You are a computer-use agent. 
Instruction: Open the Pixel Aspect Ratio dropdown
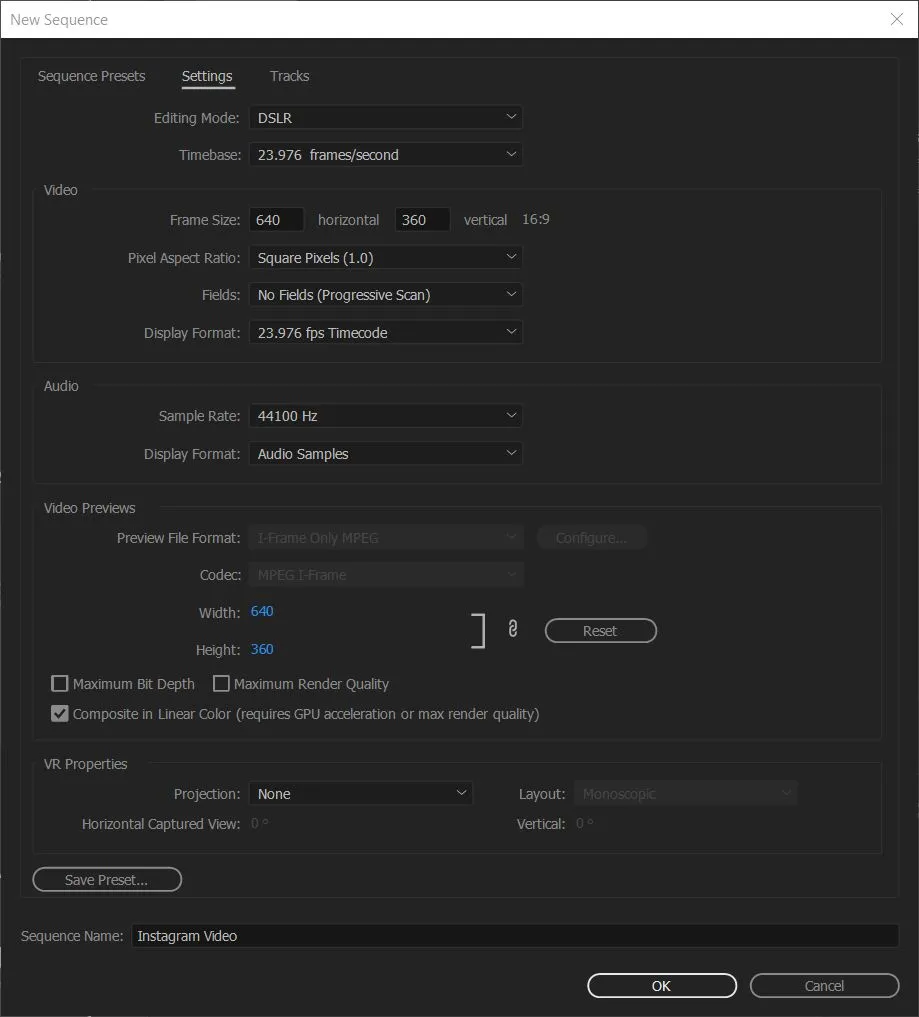pyautogui.click(x=385, y=258)
